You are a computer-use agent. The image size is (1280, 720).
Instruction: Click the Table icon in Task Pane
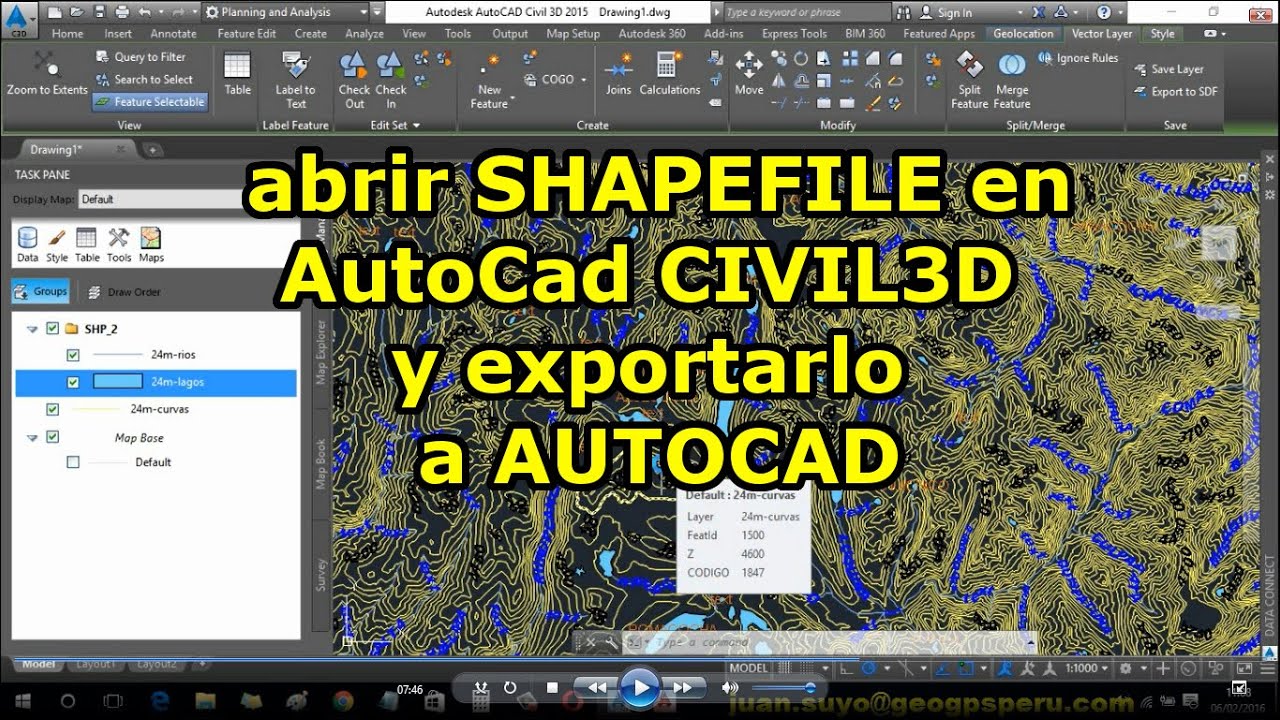[x=87, y=244]
